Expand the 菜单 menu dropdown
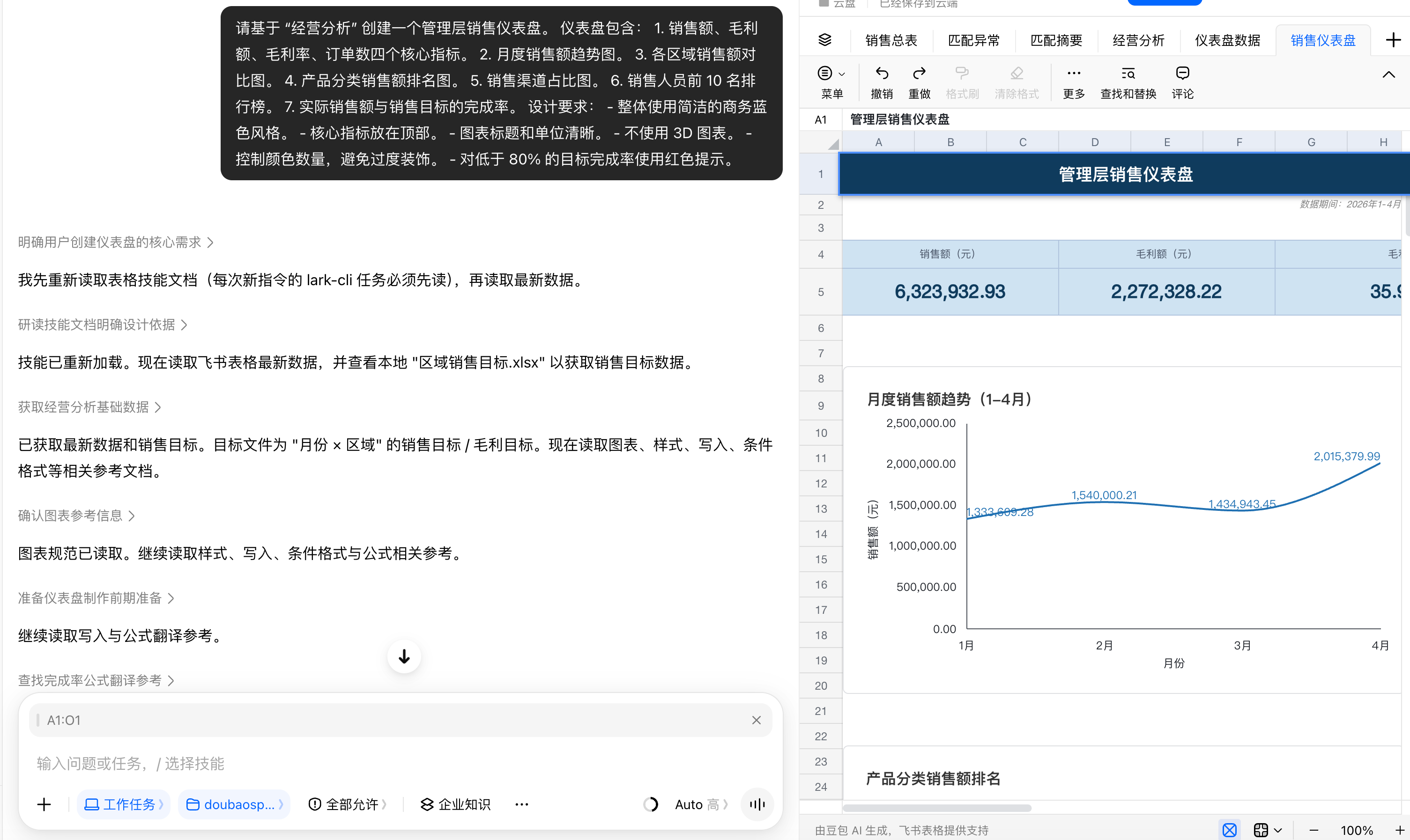1410x840 pixels. (x=831, y=82)
